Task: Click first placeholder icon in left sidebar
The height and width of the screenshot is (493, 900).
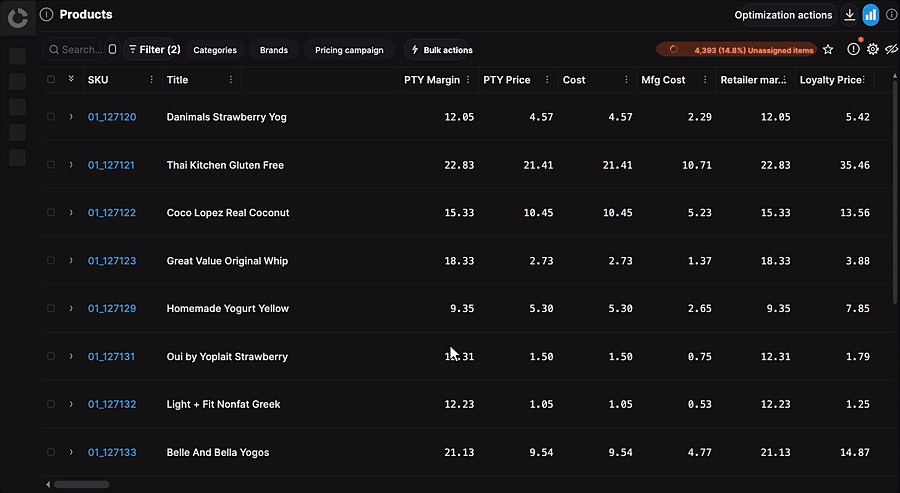Action: click(x=17, y=56)
